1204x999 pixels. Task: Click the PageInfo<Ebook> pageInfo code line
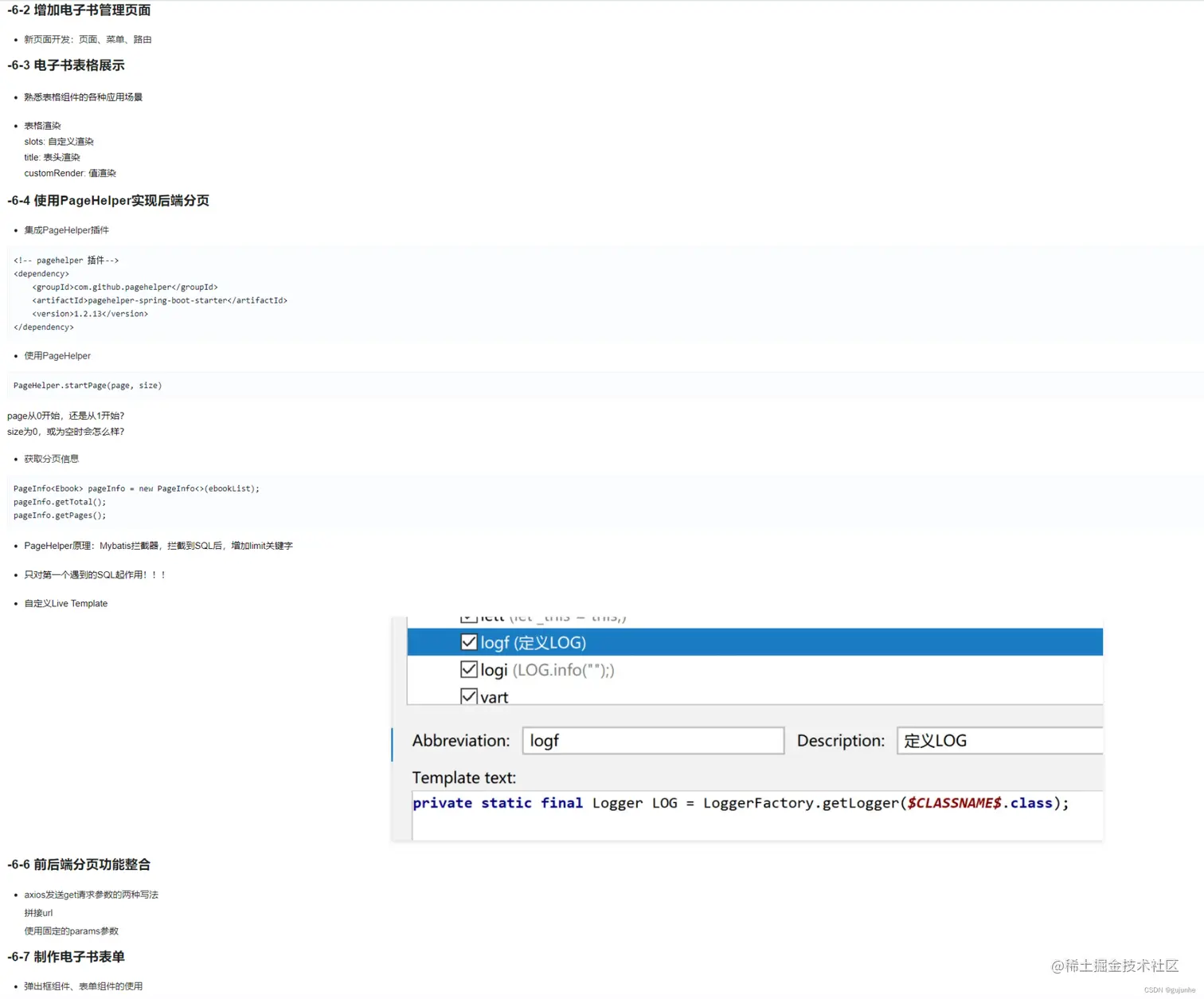click(x=136, y=488)
